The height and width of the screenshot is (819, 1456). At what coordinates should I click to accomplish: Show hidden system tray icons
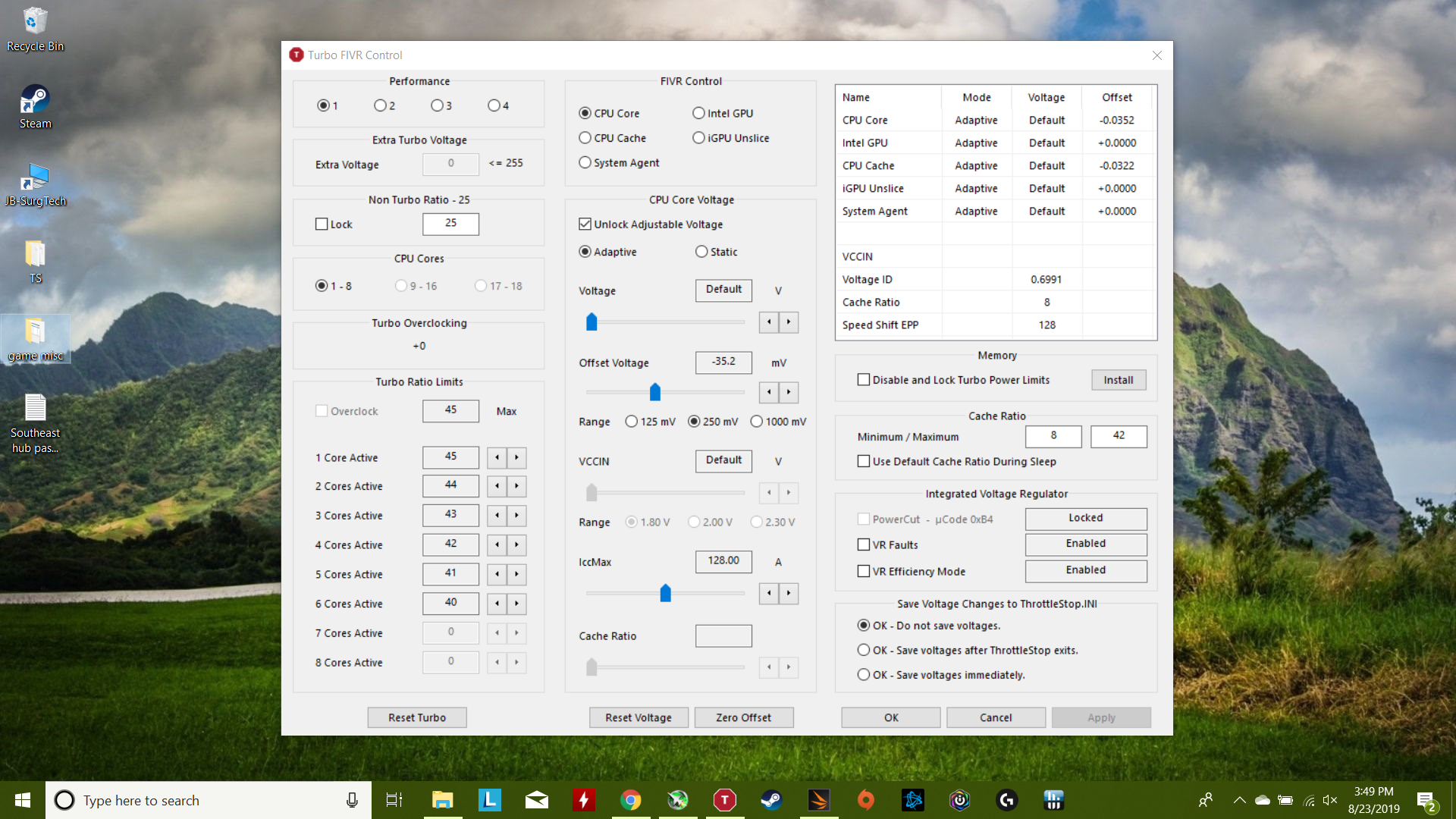pos(1239,800)
